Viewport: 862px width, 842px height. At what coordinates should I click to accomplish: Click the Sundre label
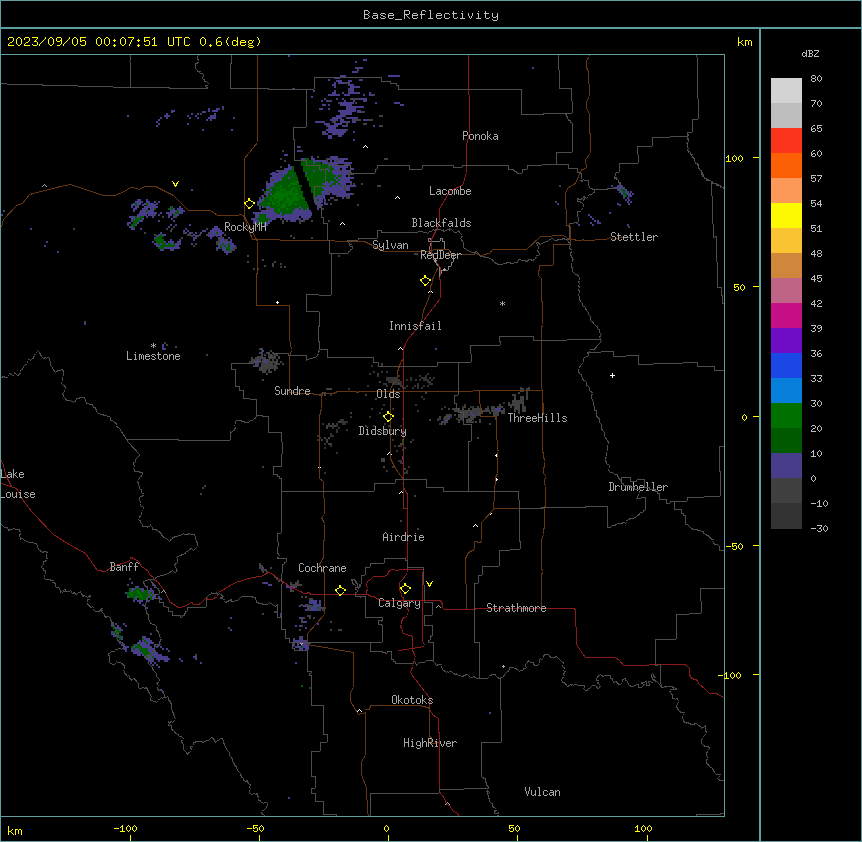[x=292, y=391]
